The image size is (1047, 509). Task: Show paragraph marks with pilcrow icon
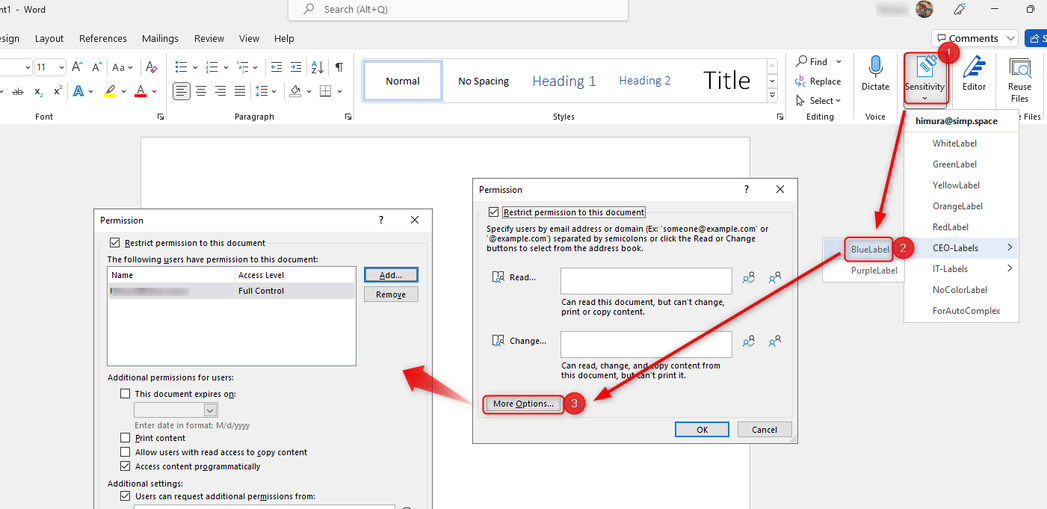(x=339, y=67)
